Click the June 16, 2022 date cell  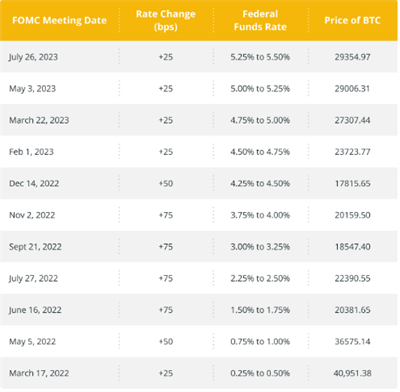pos(35,310)
